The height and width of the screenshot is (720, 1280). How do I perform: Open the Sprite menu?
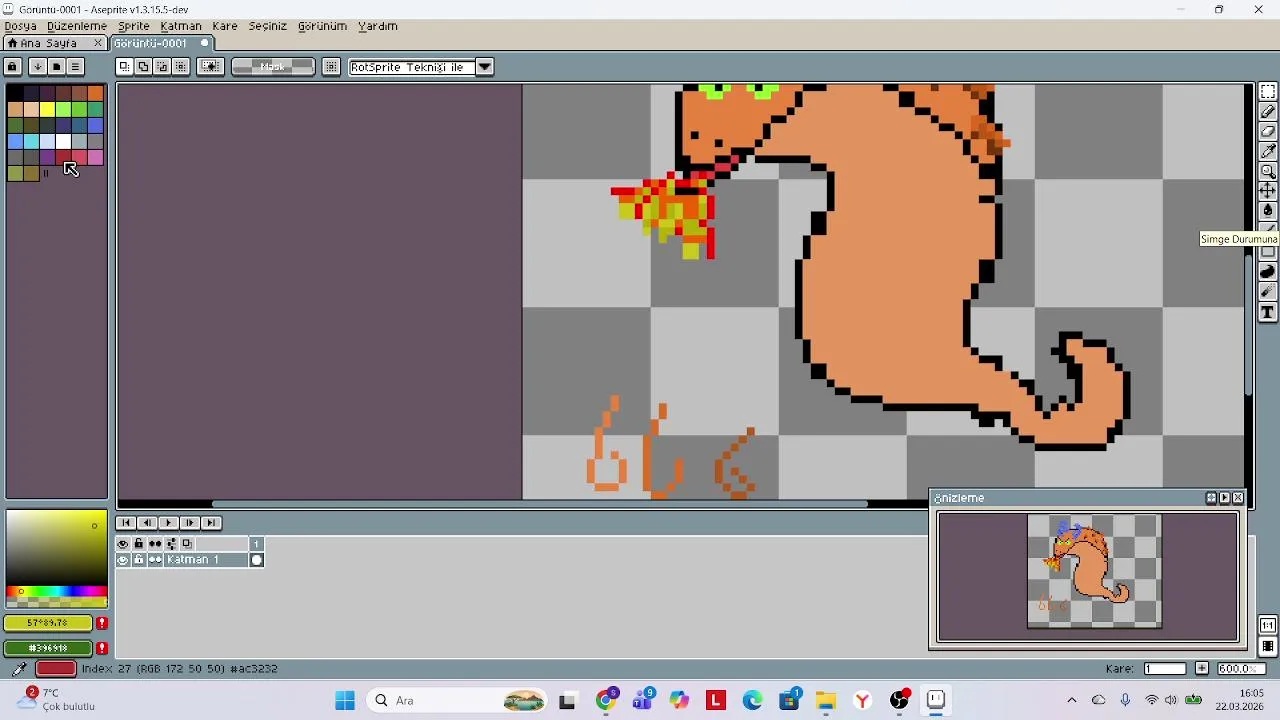tap(134, 26)
